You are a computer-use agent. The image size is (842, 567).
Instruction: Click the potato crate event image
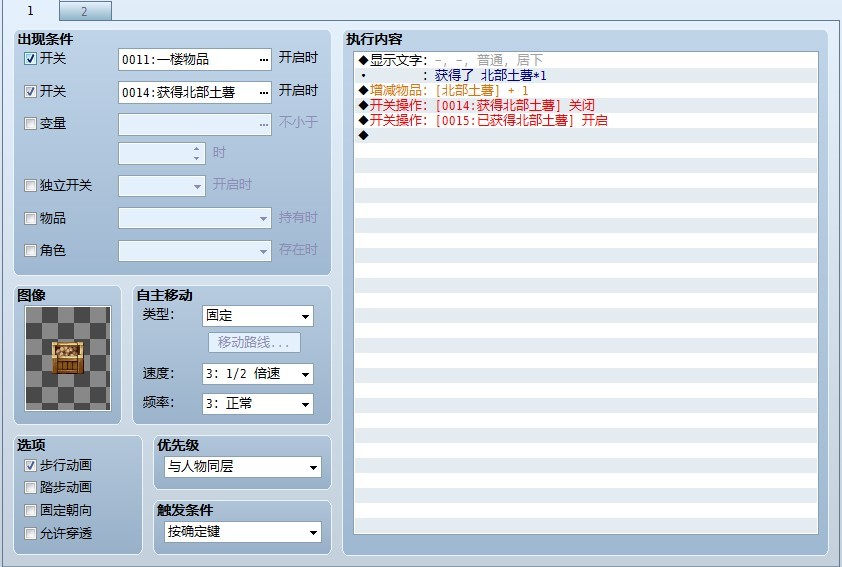tap(68, 358)
